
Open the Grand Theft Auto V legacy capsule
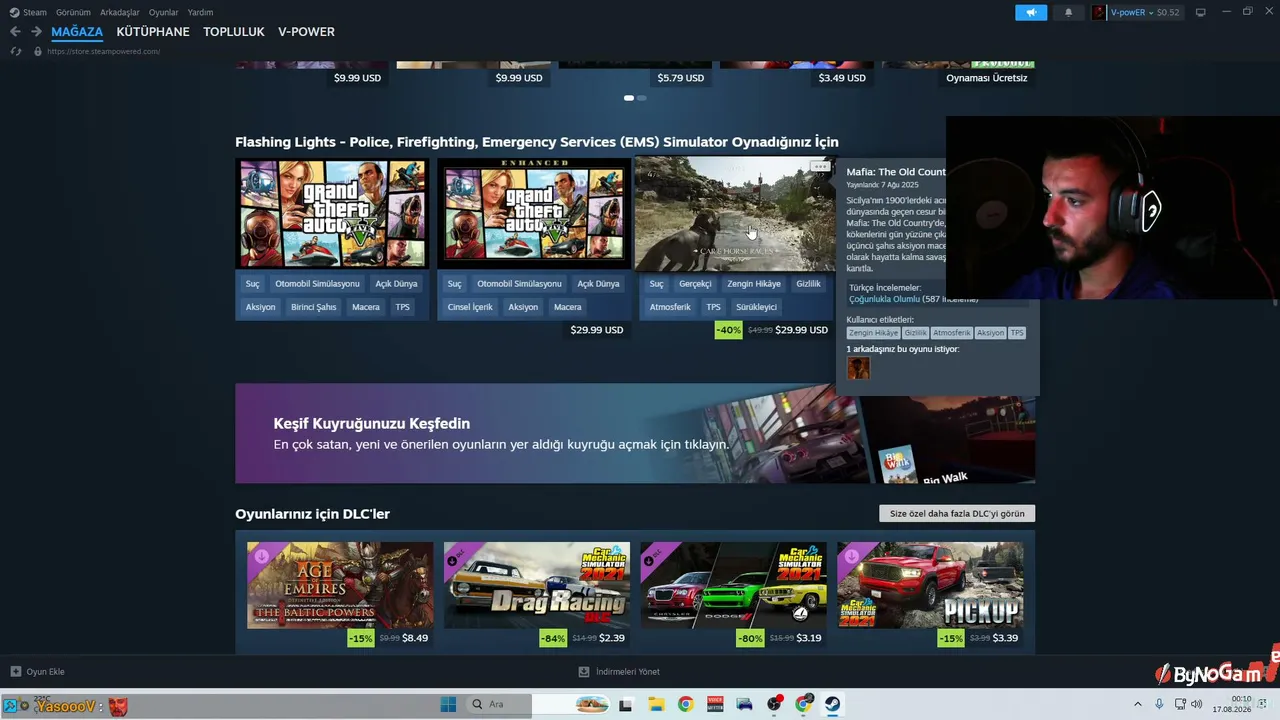tap(333, 213)
